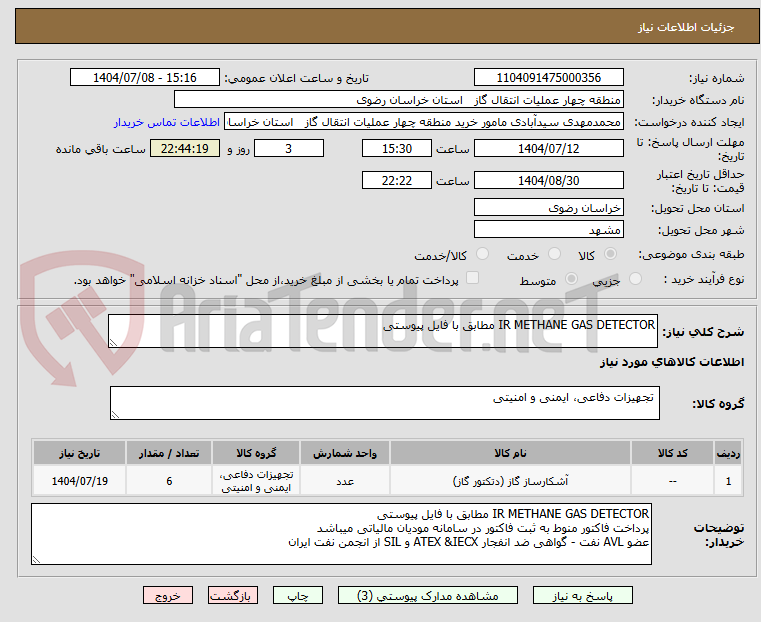Click the ردیف column header
This screenshot has width=761, height=622.
click(728, 453)
